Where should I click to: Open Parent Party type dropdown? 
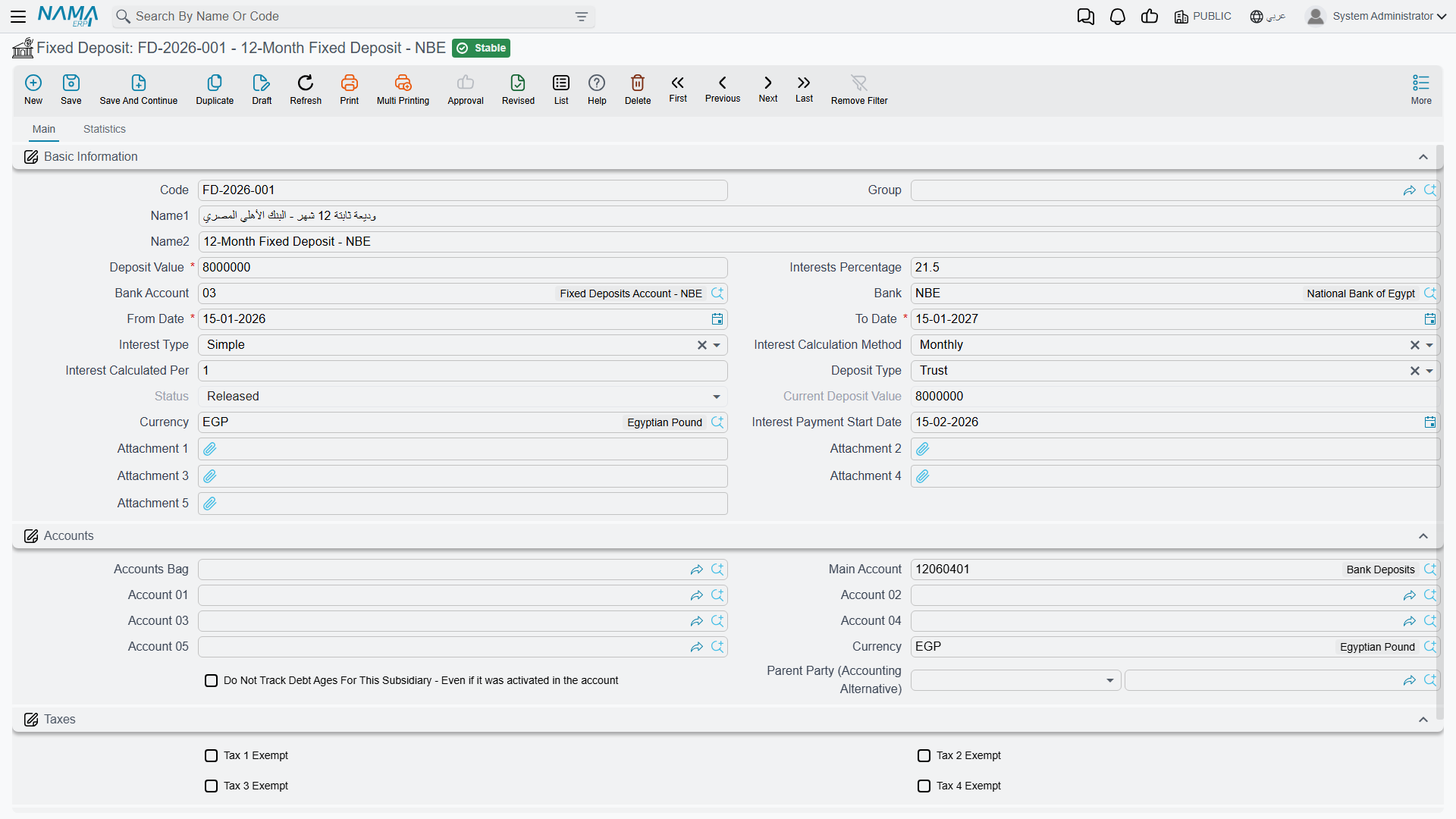(x=1109, y=681)
